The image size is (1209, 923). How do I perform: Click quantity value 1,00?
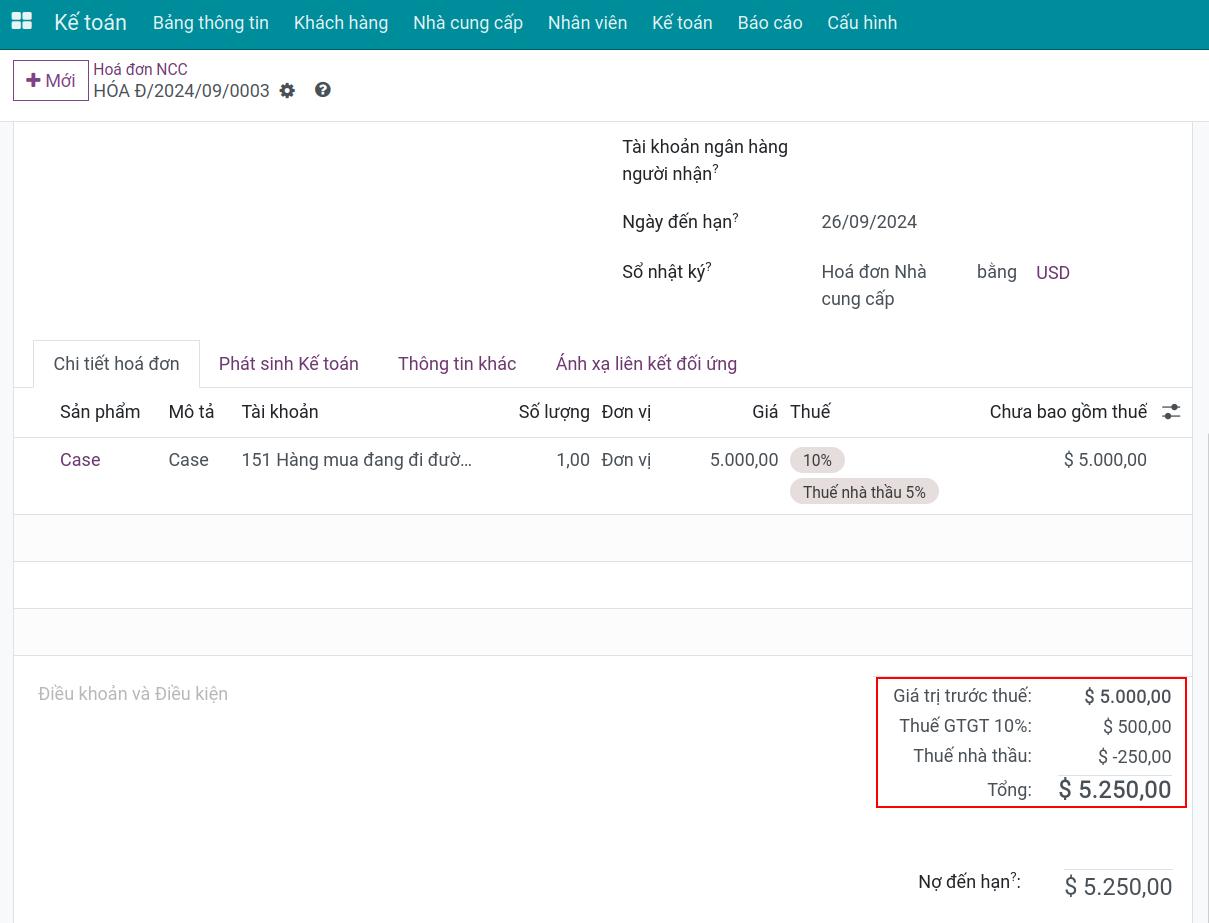coord(573,460)
